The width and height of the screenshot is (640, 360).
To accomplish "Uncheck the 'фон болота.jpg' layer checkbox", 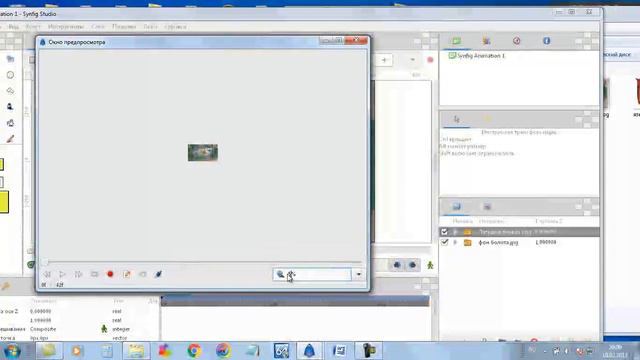I will [x=444, y=242].
